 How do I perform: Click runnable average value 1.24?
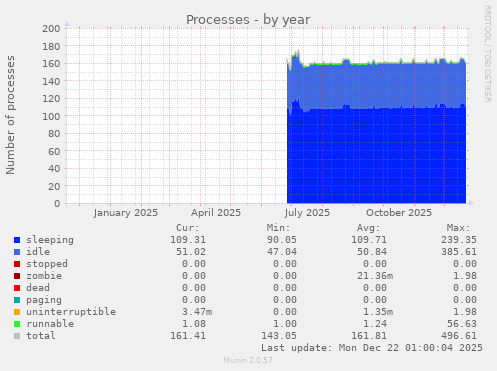coord(375,324)
